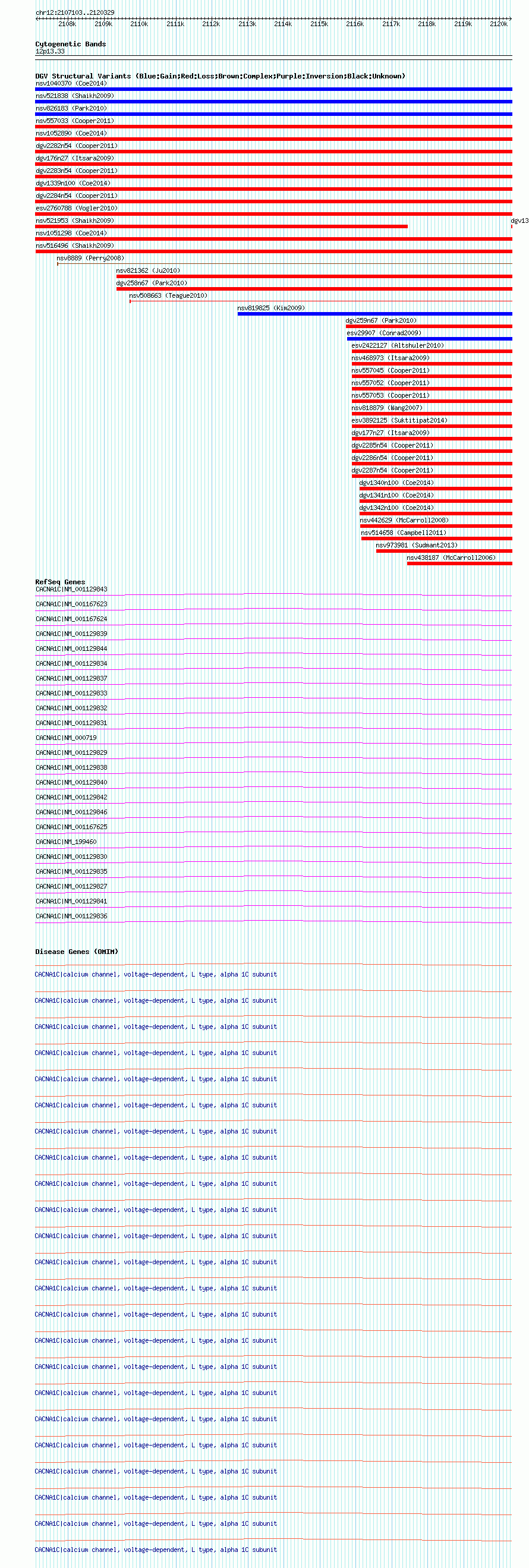
Task: Click gain variant nsv819825 (Kim2009)
Action: [272, 308]
